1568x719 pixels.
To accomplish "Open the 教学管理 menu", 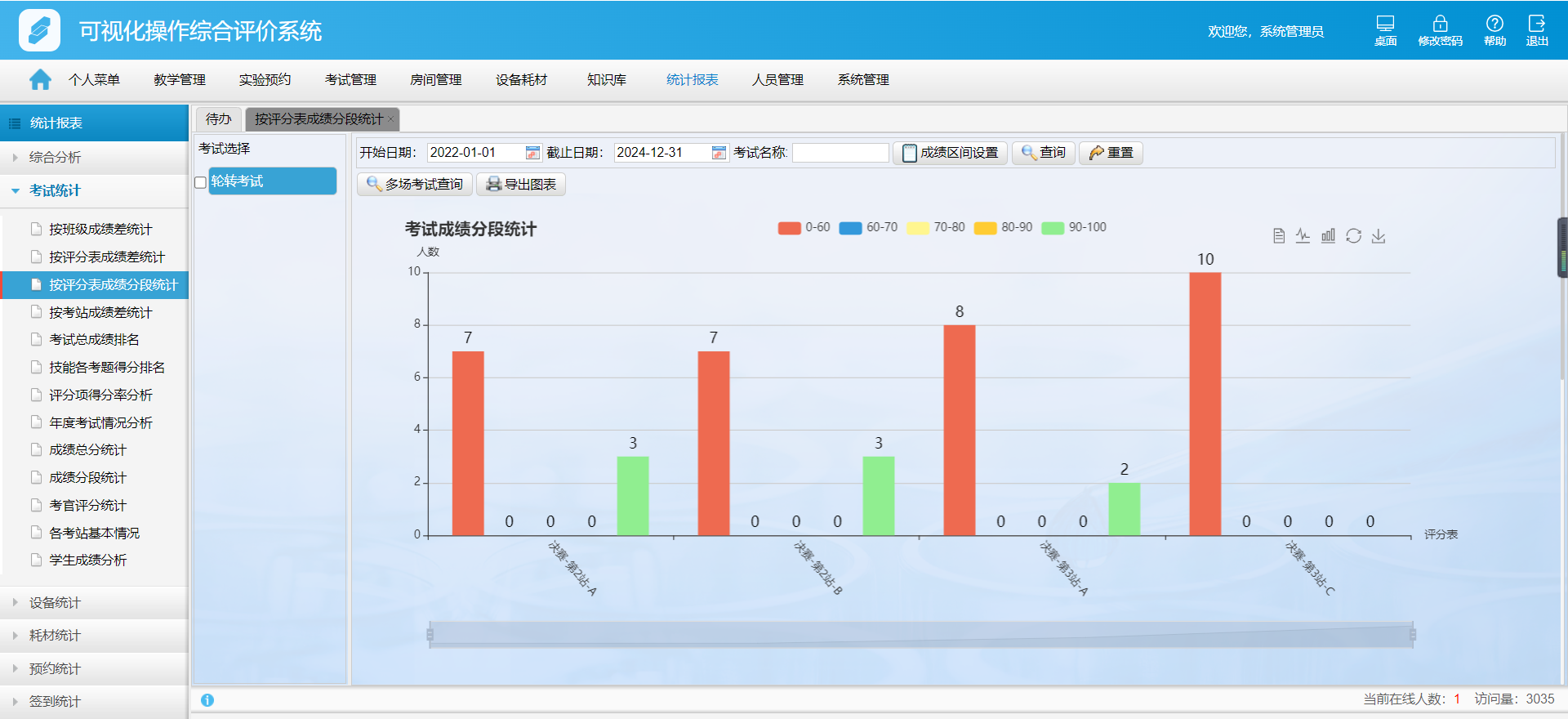I will click(x=180, y=80).
